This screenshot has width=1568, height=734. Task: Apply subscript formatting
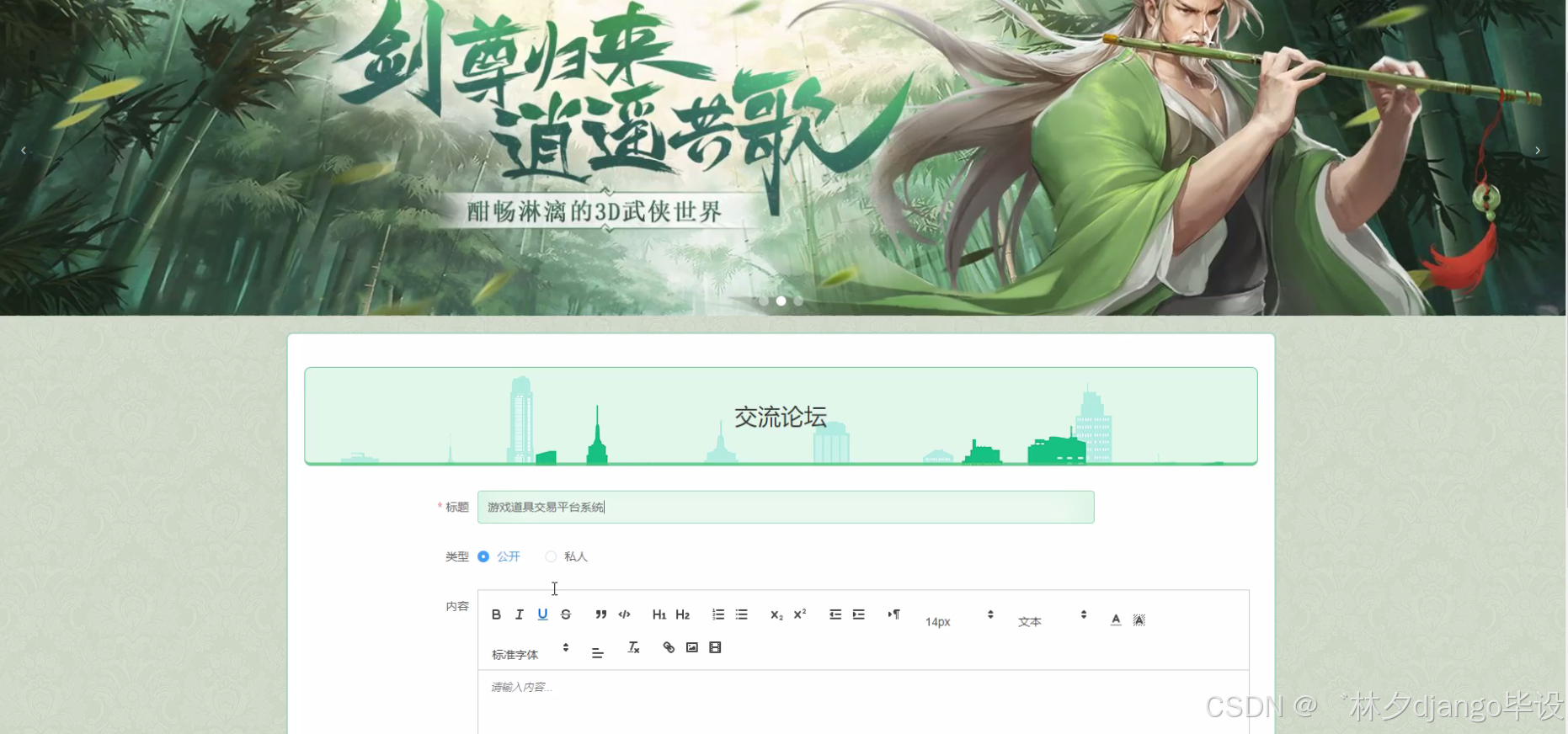click(776, 614)
